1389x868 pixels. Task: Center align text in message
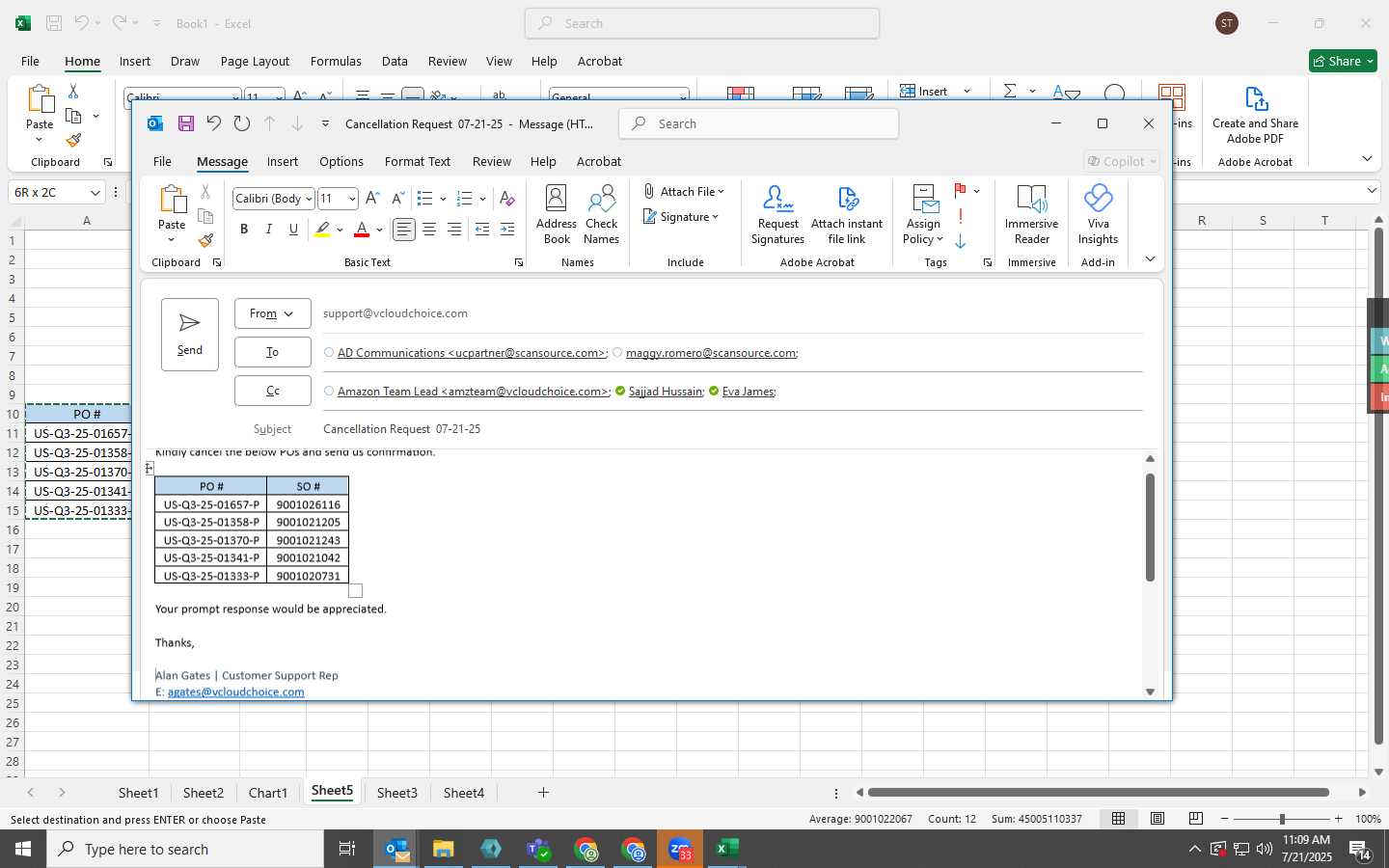click(x=429, y=230)
